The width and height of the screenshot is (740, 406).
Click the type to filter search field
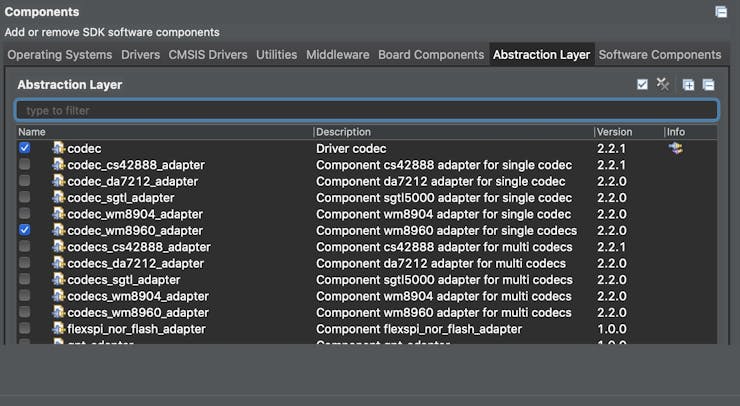click(x=366, y=110)
